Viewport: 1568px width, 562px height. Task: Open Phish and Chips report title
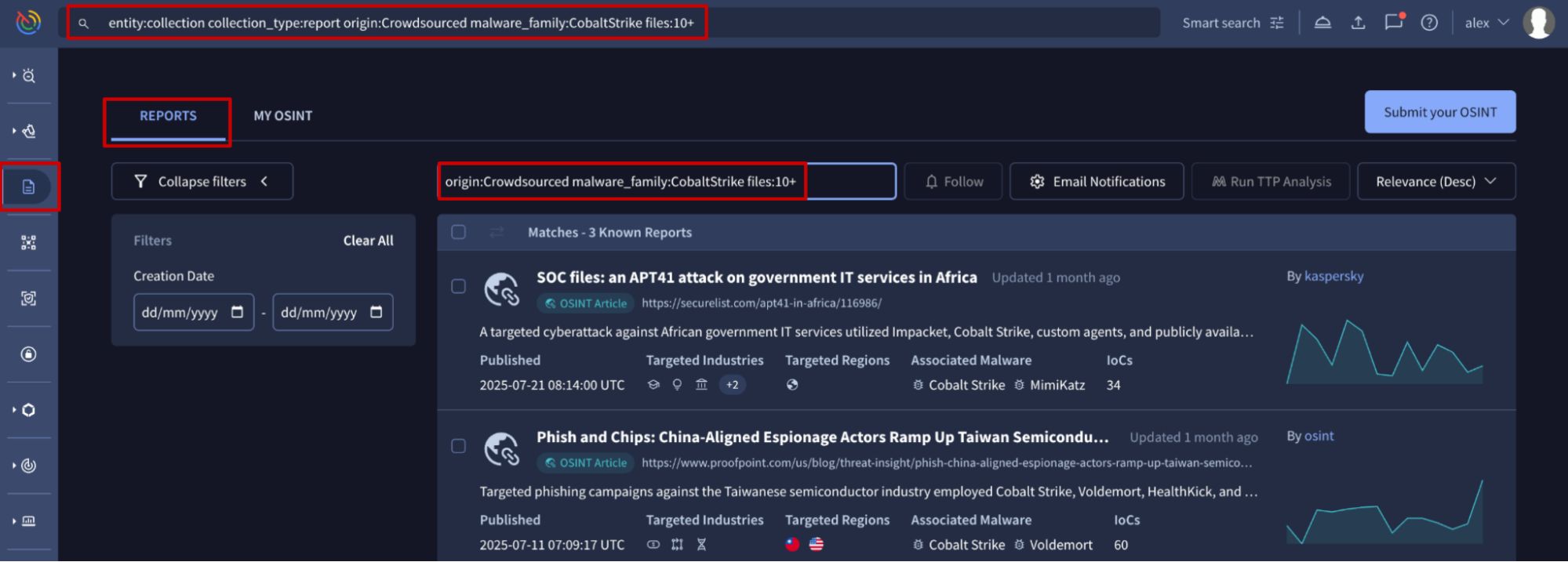pyautogui.click(x=823, y=437)
